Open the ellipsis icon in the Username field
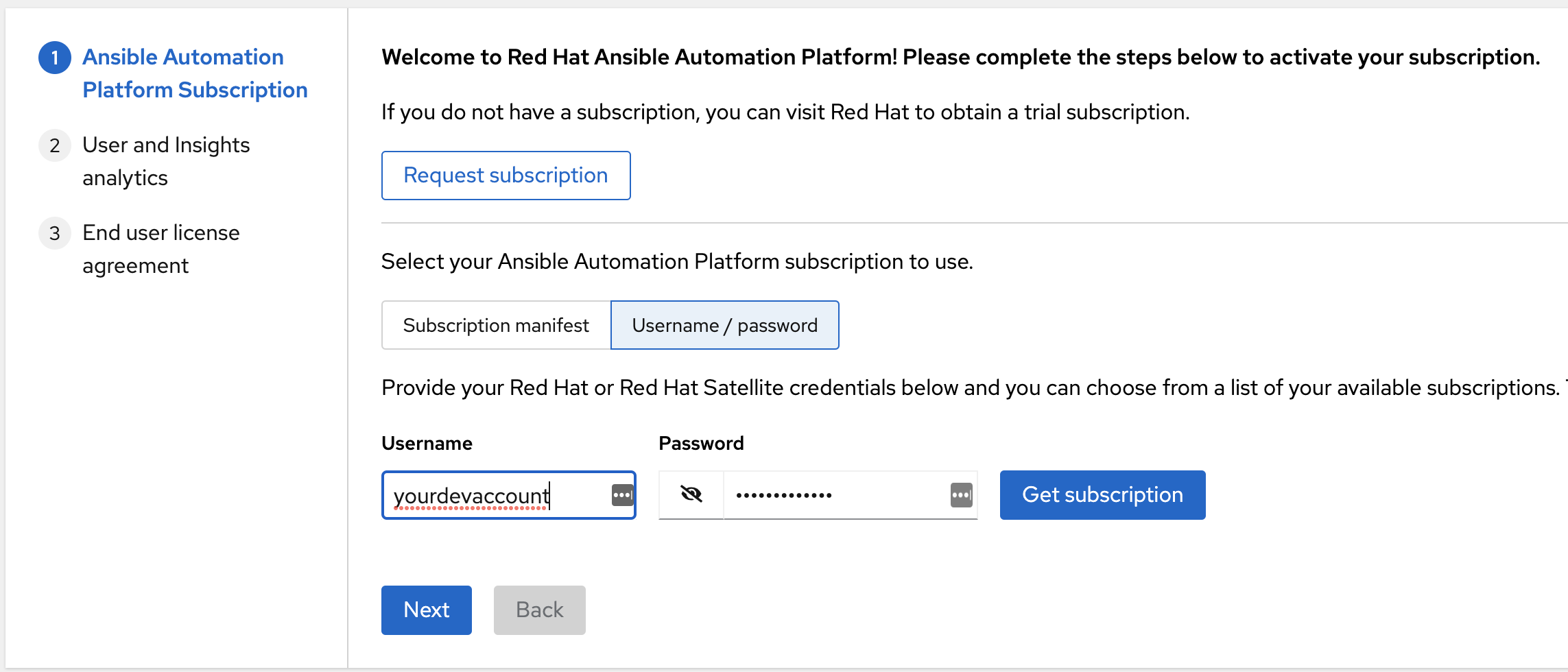 point(623,494)
